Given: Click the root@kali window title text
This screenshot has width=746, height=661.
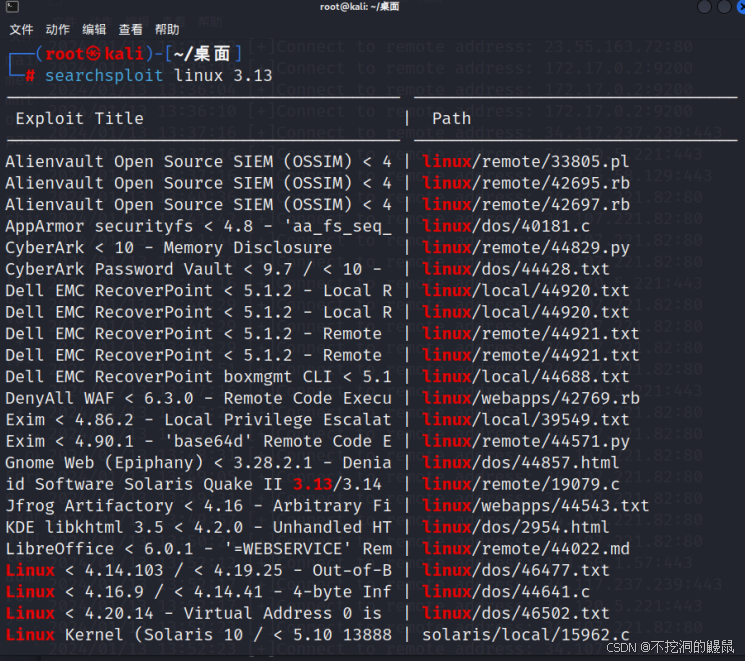Looking at the screenshot, I should [360, 7].
